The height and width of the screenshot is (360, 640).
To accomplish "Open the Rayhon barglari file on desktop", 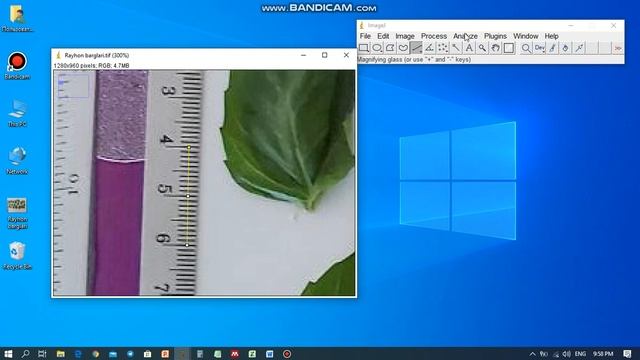I will 17,213.
